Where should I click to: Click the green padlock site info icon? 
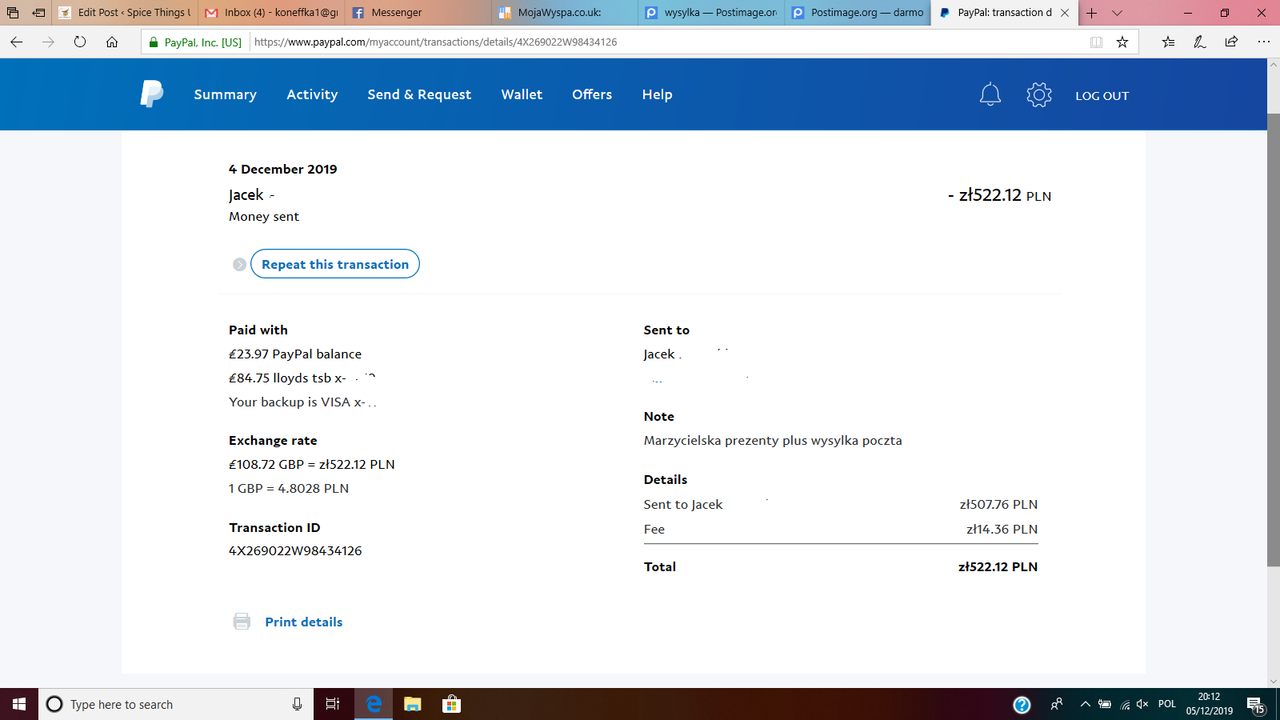click(x=152, y=42)
